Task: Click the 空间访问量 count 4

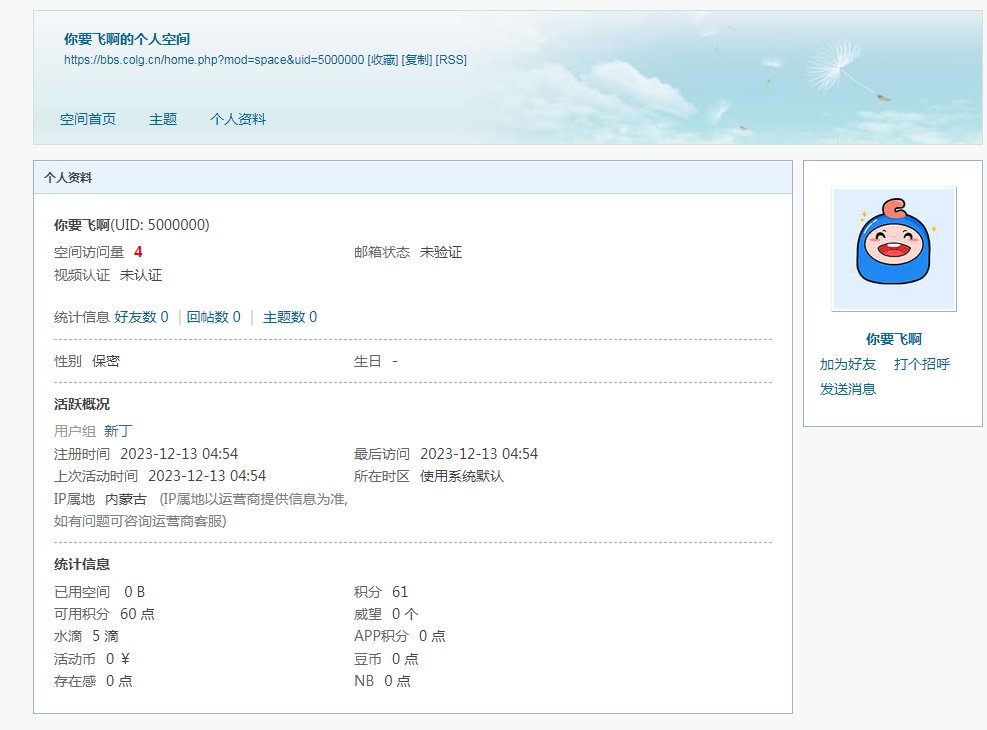Action: coord(138,252)
